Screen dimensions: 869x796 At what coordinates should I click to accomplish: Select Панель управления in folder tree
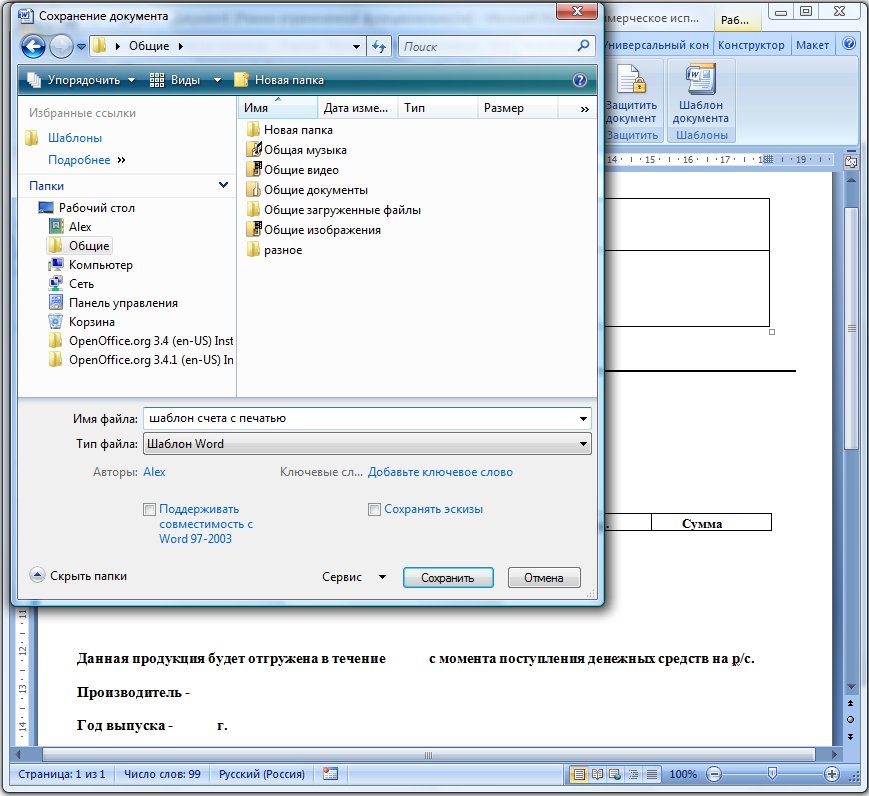point(114,303)
